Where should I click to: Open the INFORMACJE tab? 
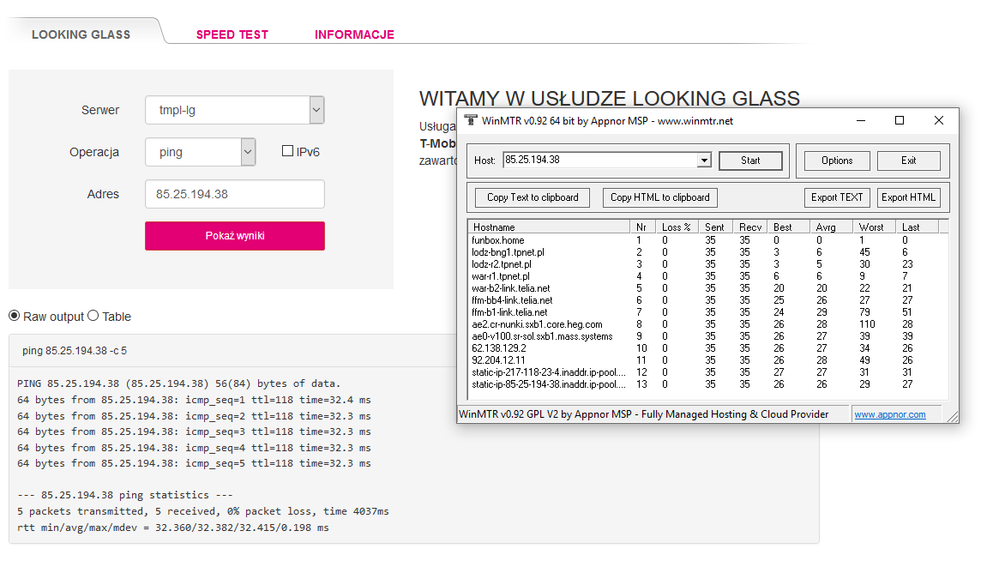[x=354, y=34]
